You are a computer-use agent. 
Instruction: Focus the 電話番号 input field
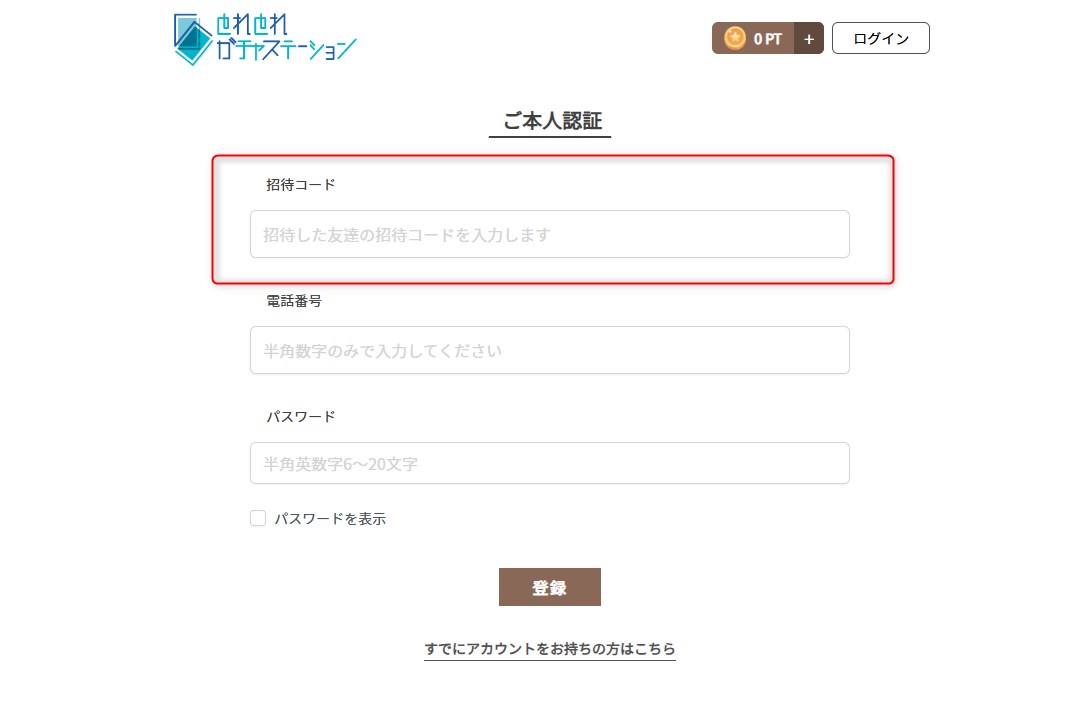pos(549,350)
